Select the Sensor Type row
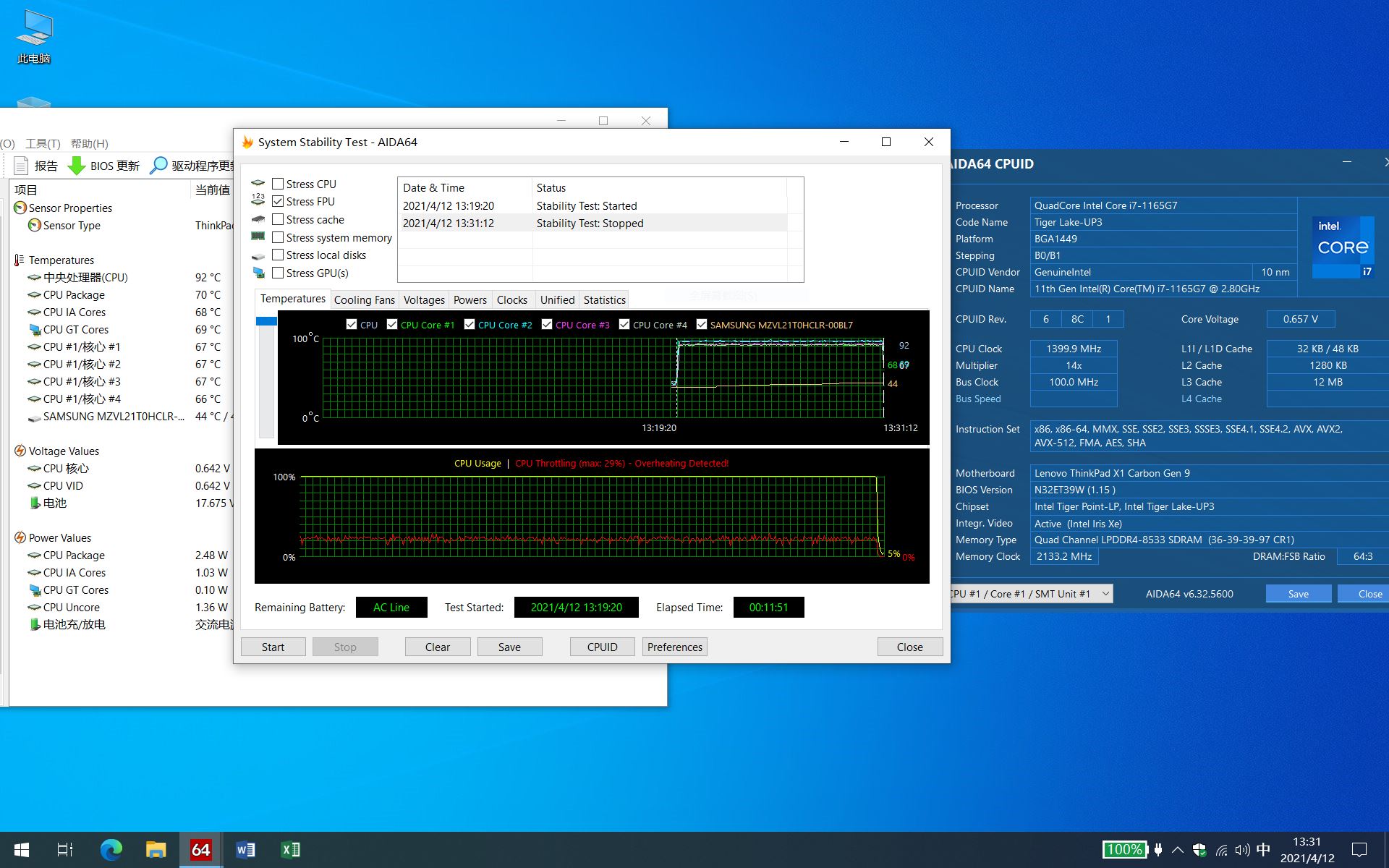 pyautogui.click(x=129, y=225)
